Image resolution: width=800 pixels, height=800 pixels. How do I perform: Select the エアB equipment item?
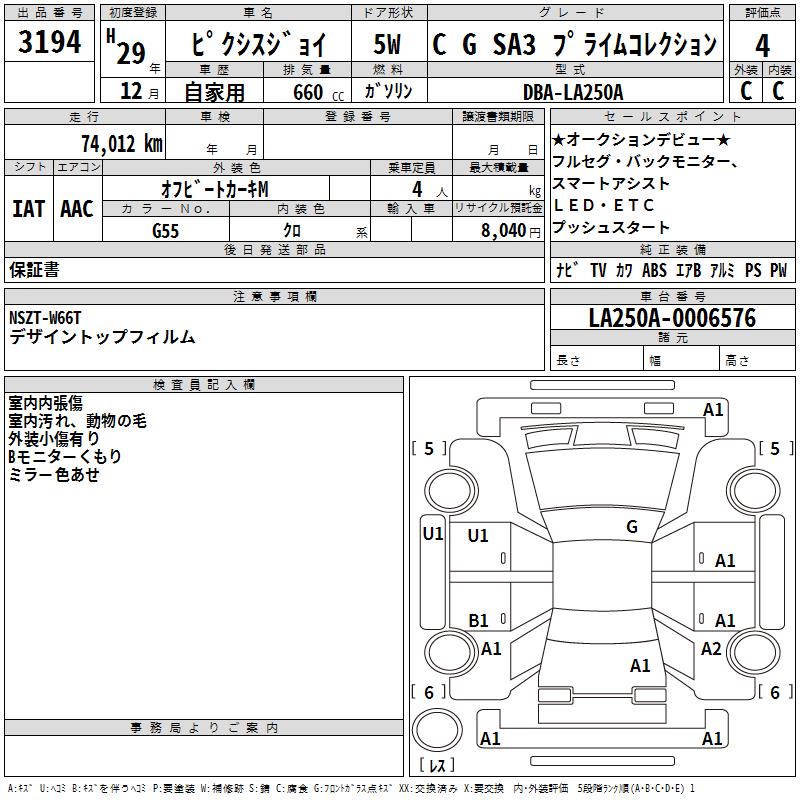tap(688, 270)
